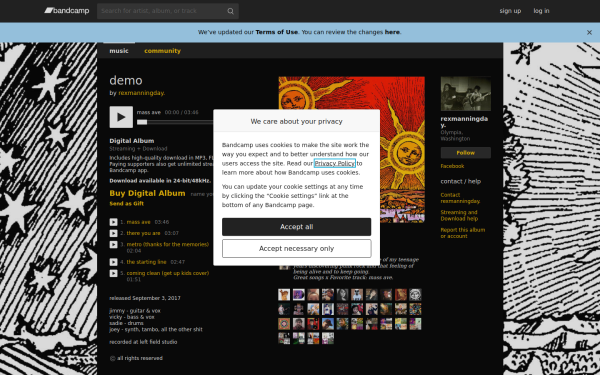Viewport: 600px width, 375px height.
Task: Click Contact rexmanningday. link
Action: (460, 198)
